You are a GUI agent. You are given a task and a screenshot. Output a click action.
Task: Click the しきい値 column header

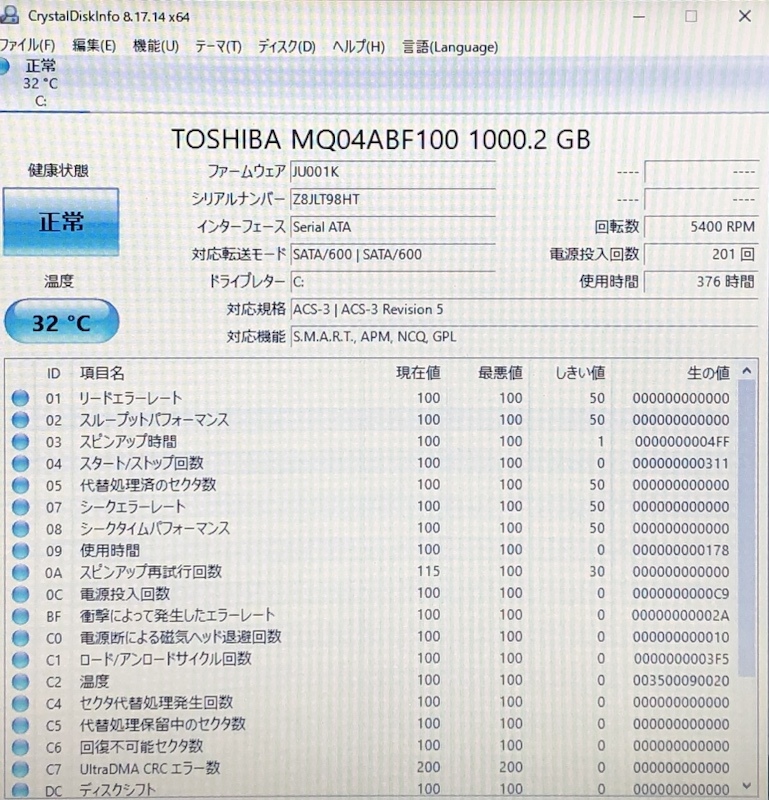(x=580, y=373)
